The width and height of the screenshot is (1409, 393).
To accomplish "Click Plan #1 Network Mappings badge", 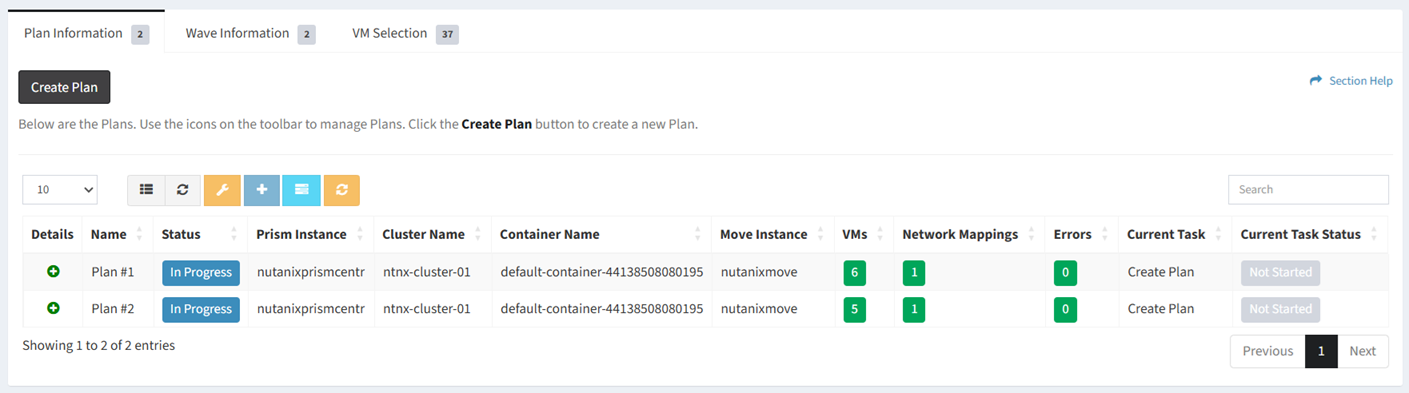I will pyautogui.click(x=913, y=272).
